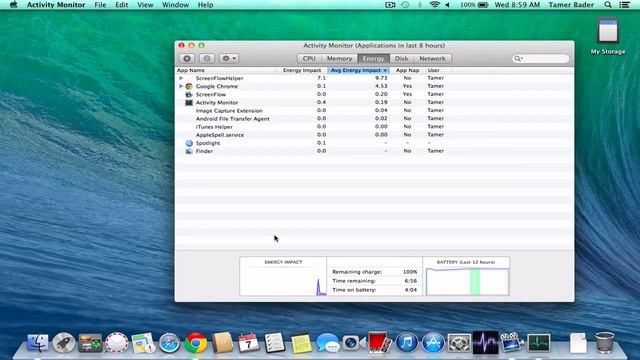Open Safari from the Dock

pos(169,342)
